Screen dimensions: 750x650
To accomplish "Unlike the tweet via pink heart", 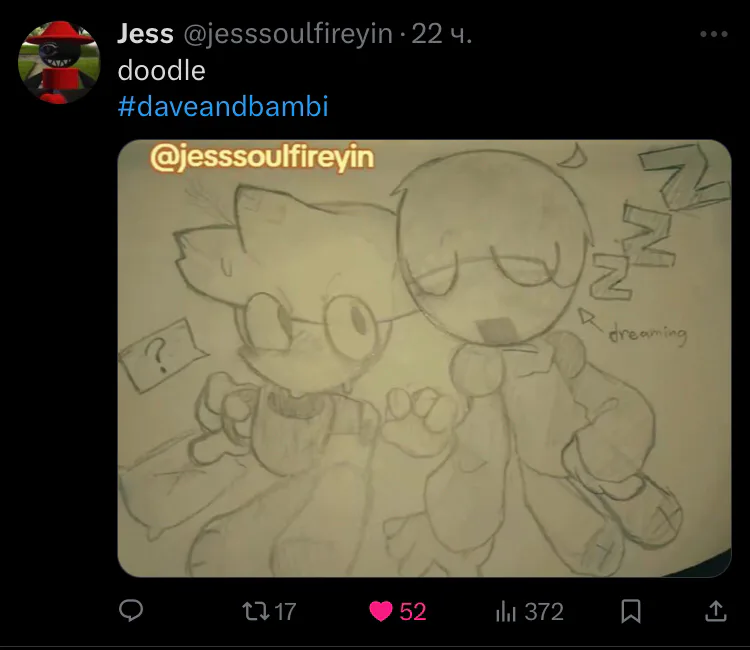I will coord(381,611).
